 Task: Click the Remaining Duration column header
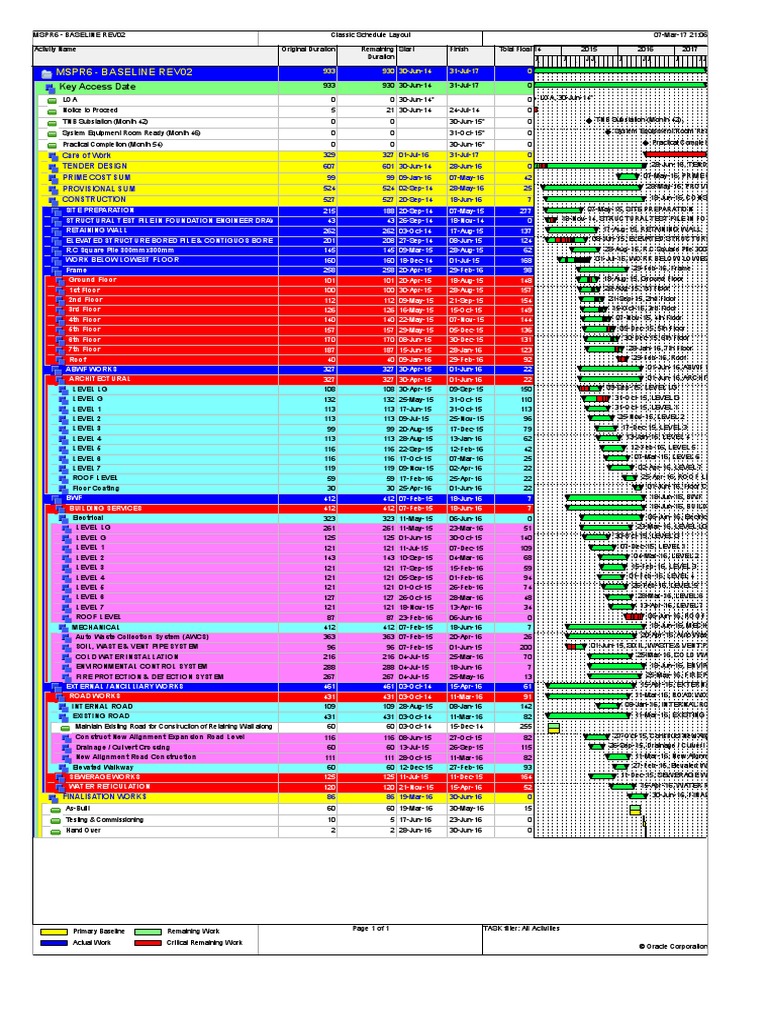pyautogui.click(x=367, y=56)
